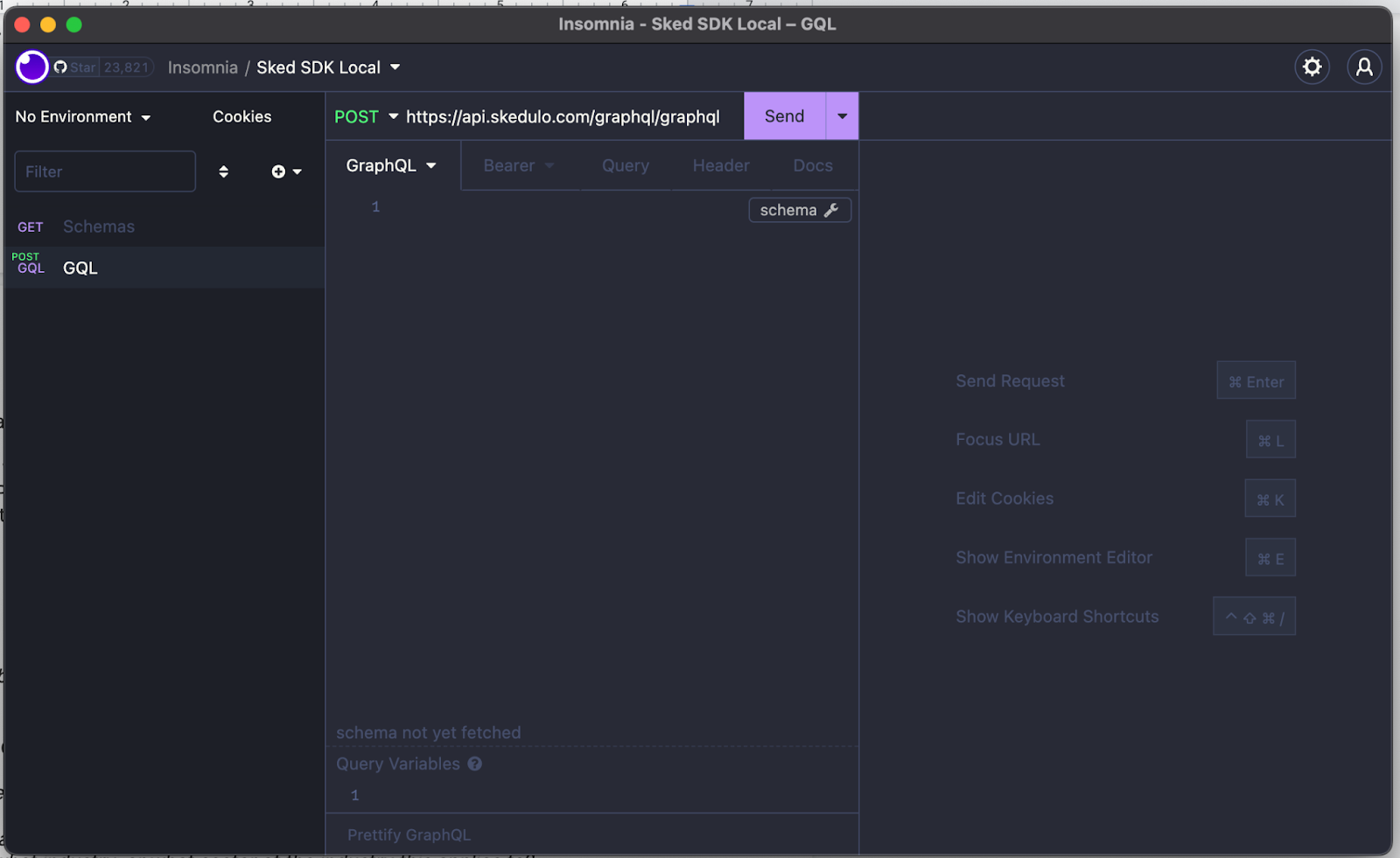
Task: Click the Show Keyboard Shortcuts hint
Action: pos(1057,616)
